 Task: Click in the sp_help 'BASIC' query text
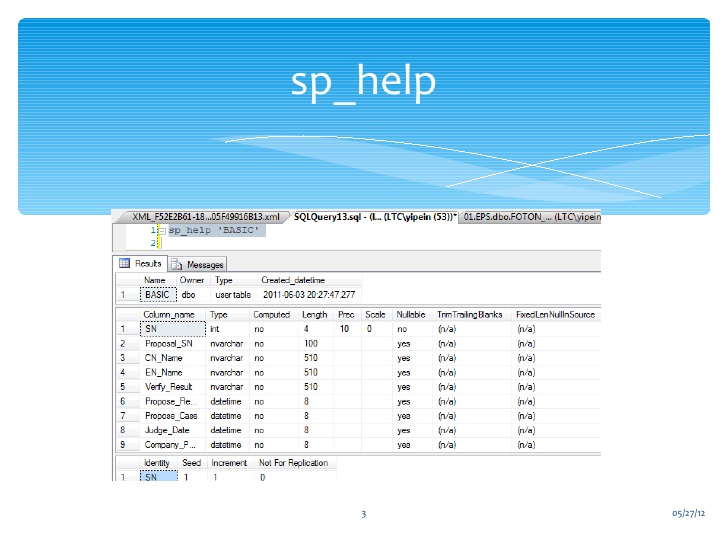click(213, 230)
